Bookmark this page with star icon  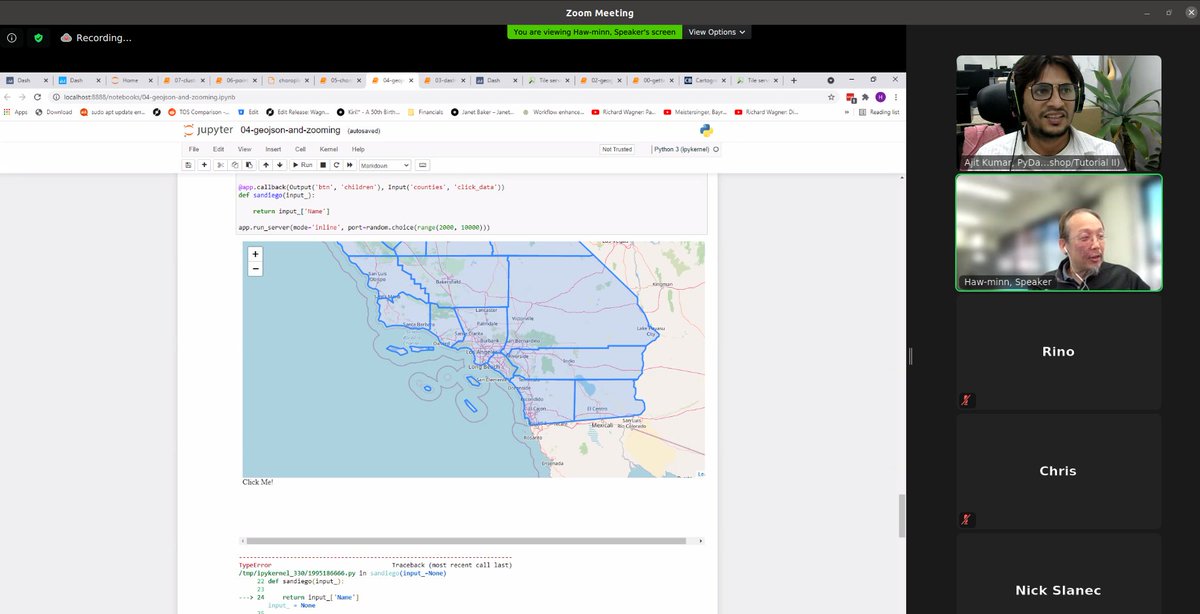click(x=831, y=97)
